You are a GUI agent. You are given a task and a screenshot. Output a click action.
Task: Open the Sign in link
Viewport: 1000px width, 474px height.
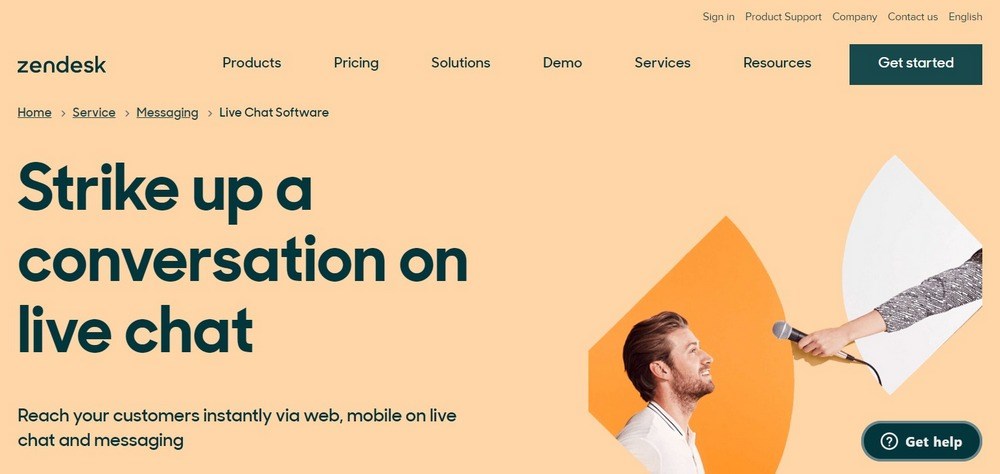pyautogui.click(x=718, y=17)
